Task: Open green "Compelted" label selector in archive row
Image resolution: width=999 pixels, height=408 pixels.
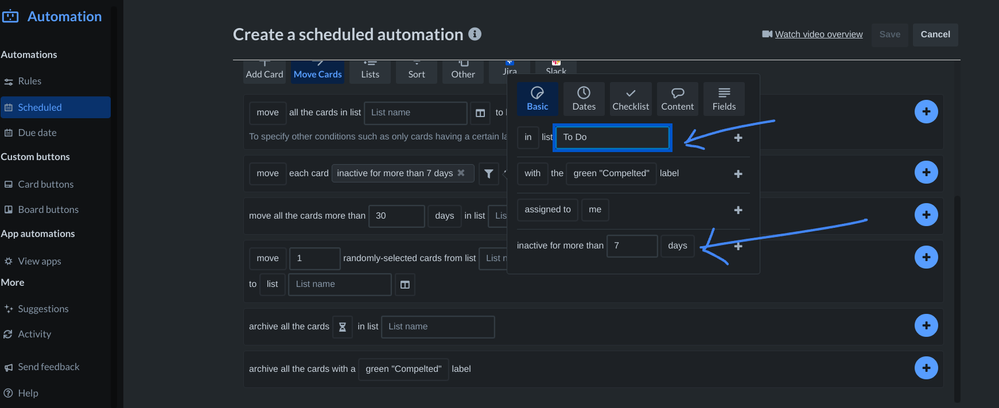Action: click(403, 369)
